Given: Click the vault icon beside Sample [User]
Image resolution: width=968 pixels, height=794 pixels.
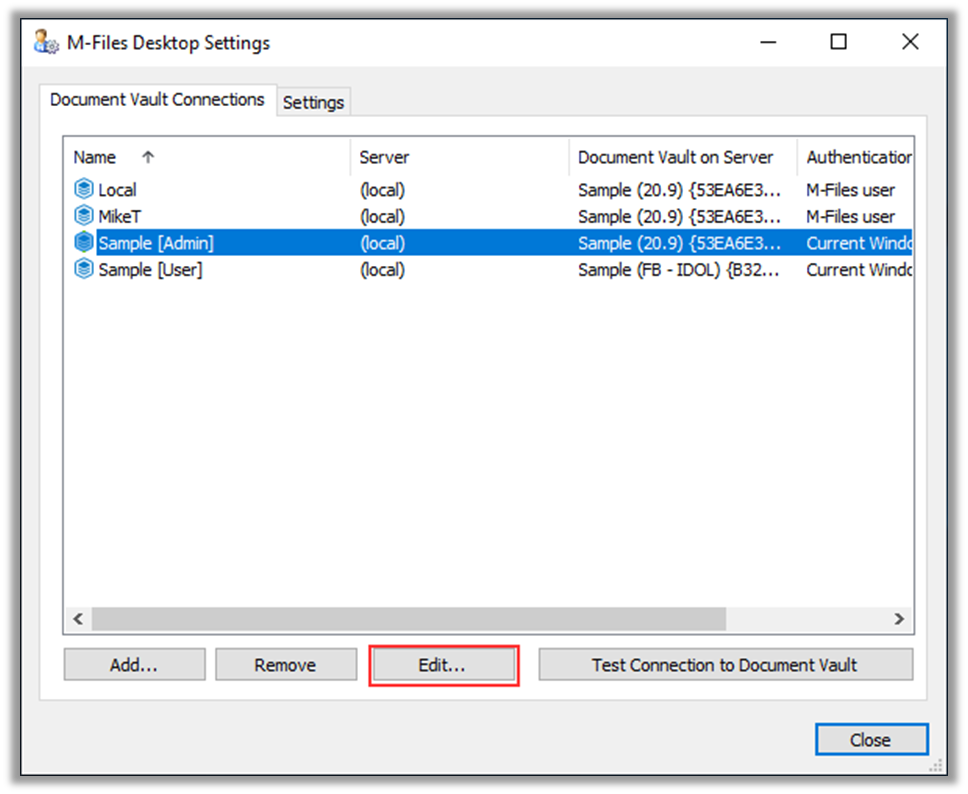Looking at the screenshot, I should point(83,269).
